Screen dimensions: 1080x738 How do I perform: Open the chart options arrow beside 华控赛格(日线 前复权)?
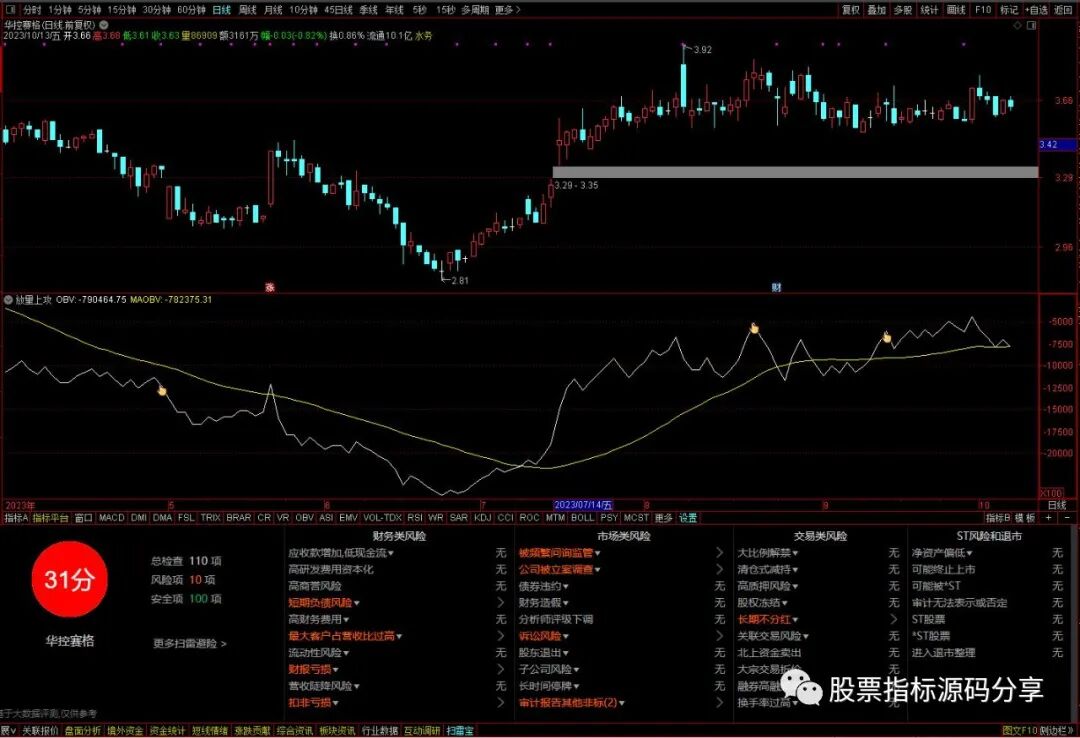point(104,24)
